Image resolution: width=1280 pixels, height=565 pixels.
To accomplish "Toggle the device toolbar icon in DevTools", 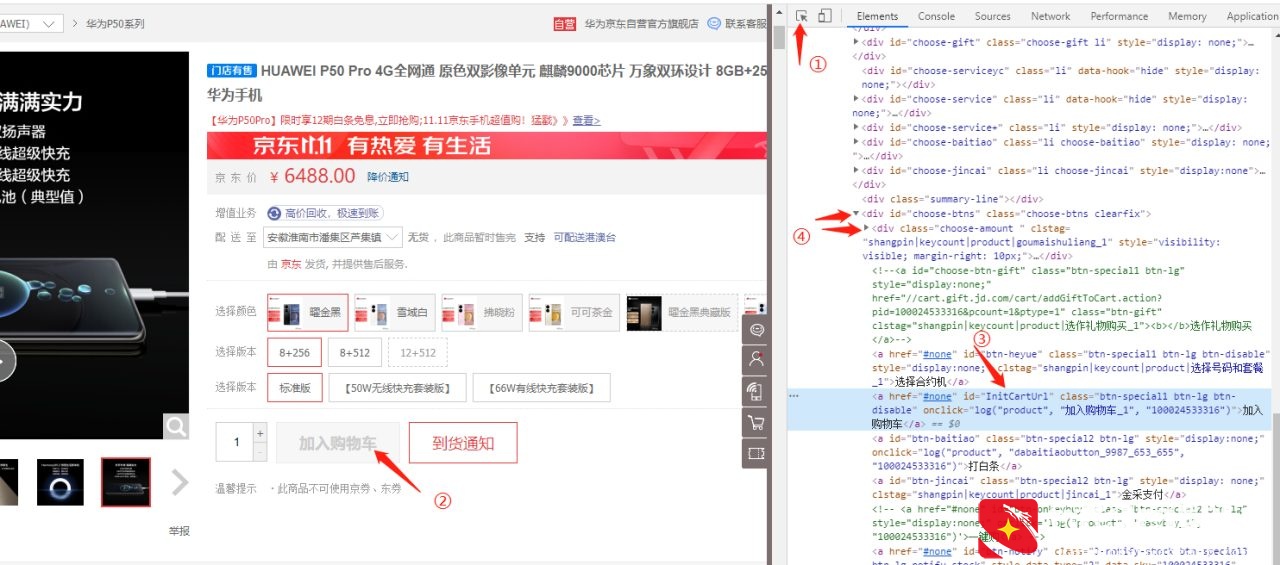I will coord(824,16).
